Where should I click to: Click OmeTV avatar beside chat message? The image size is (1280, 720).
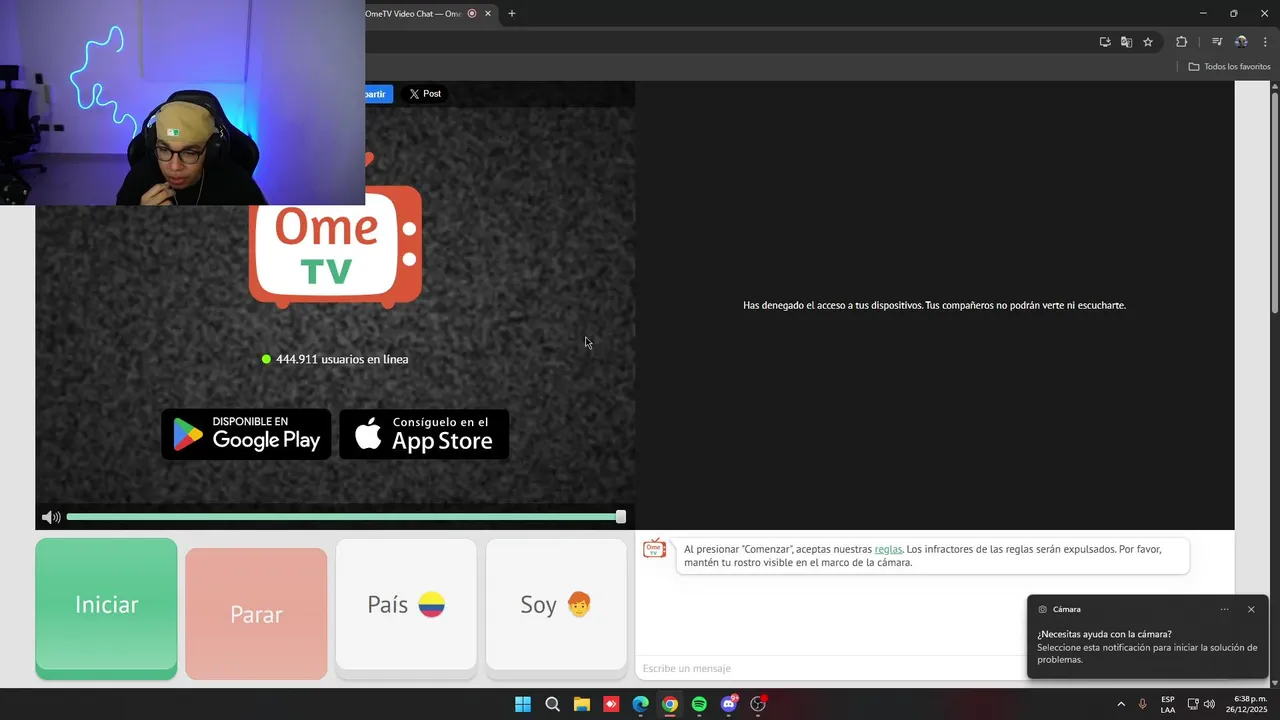coord(654,549)
